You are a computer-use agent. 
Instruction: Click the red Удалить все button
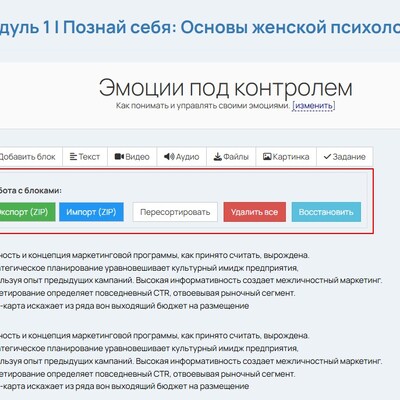(x=254, y=212)
